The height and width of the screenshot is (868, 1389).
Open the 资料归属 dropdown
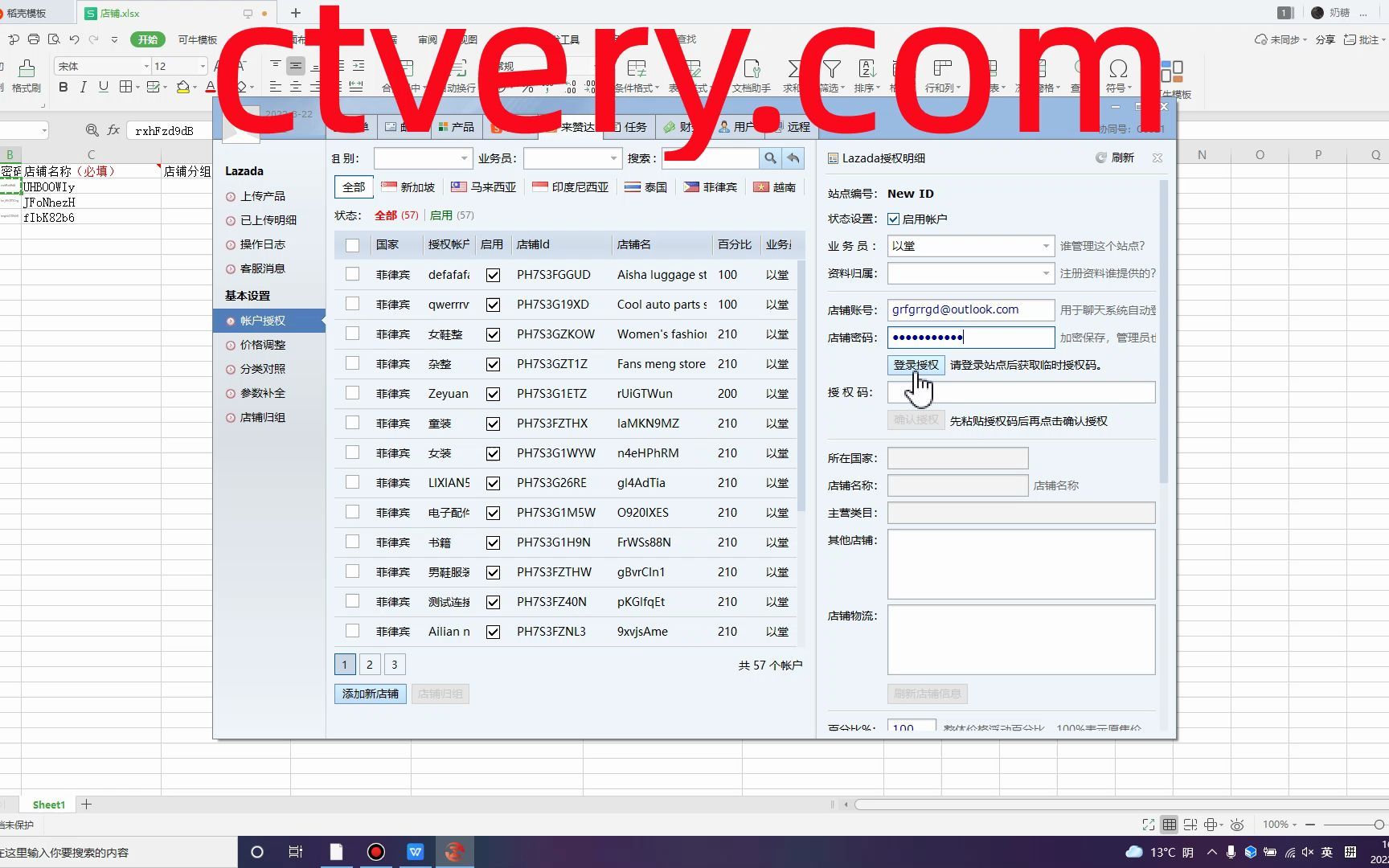pyautogui.click(x=970, y=273)
